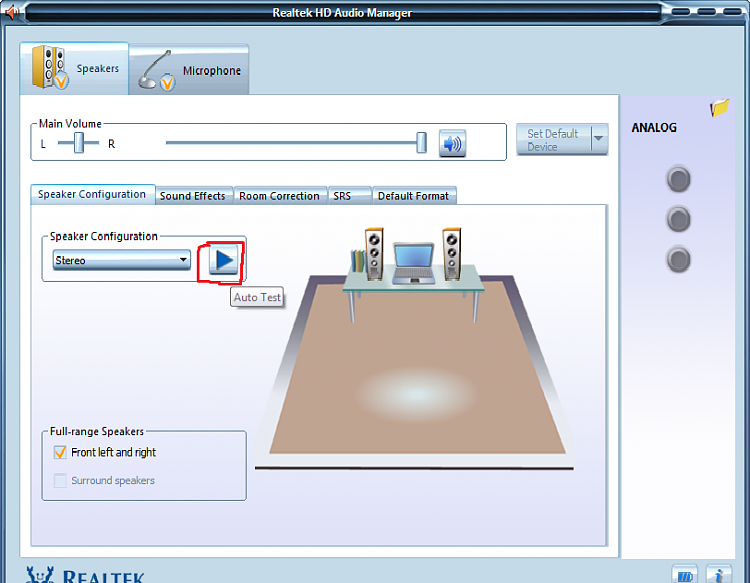
Task: Open the SRS tab
Action: pos(349,196)
